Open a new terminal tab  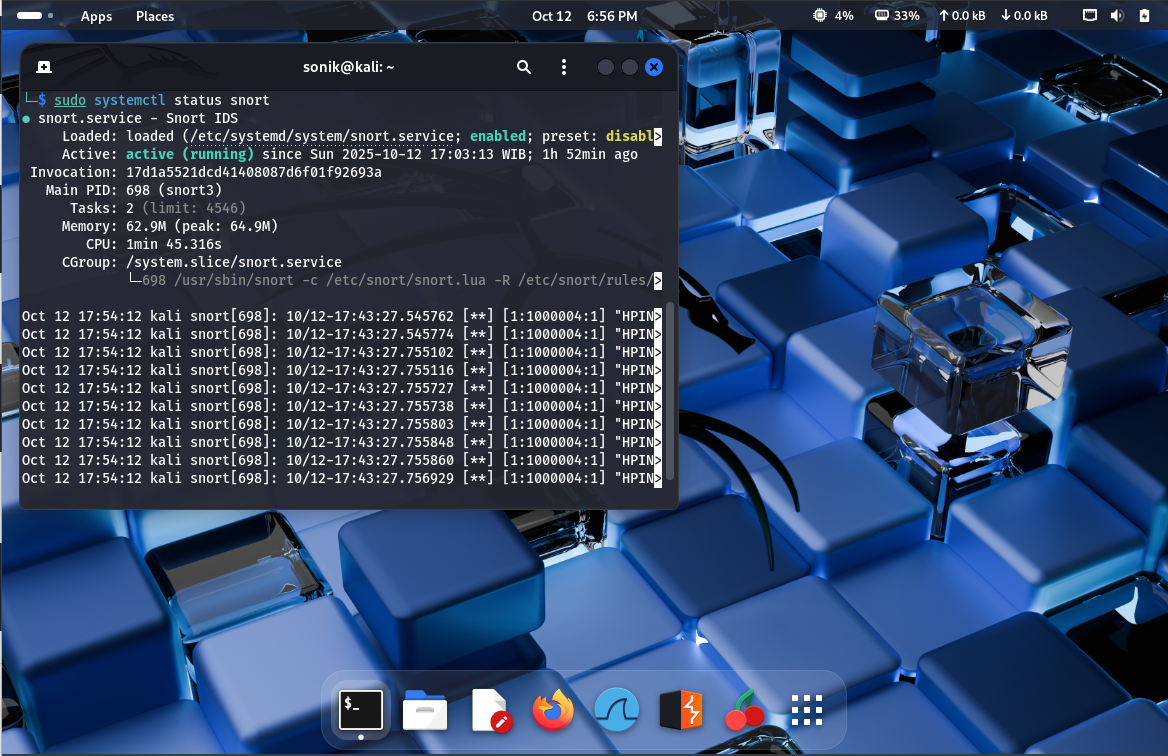coord(44,67)
